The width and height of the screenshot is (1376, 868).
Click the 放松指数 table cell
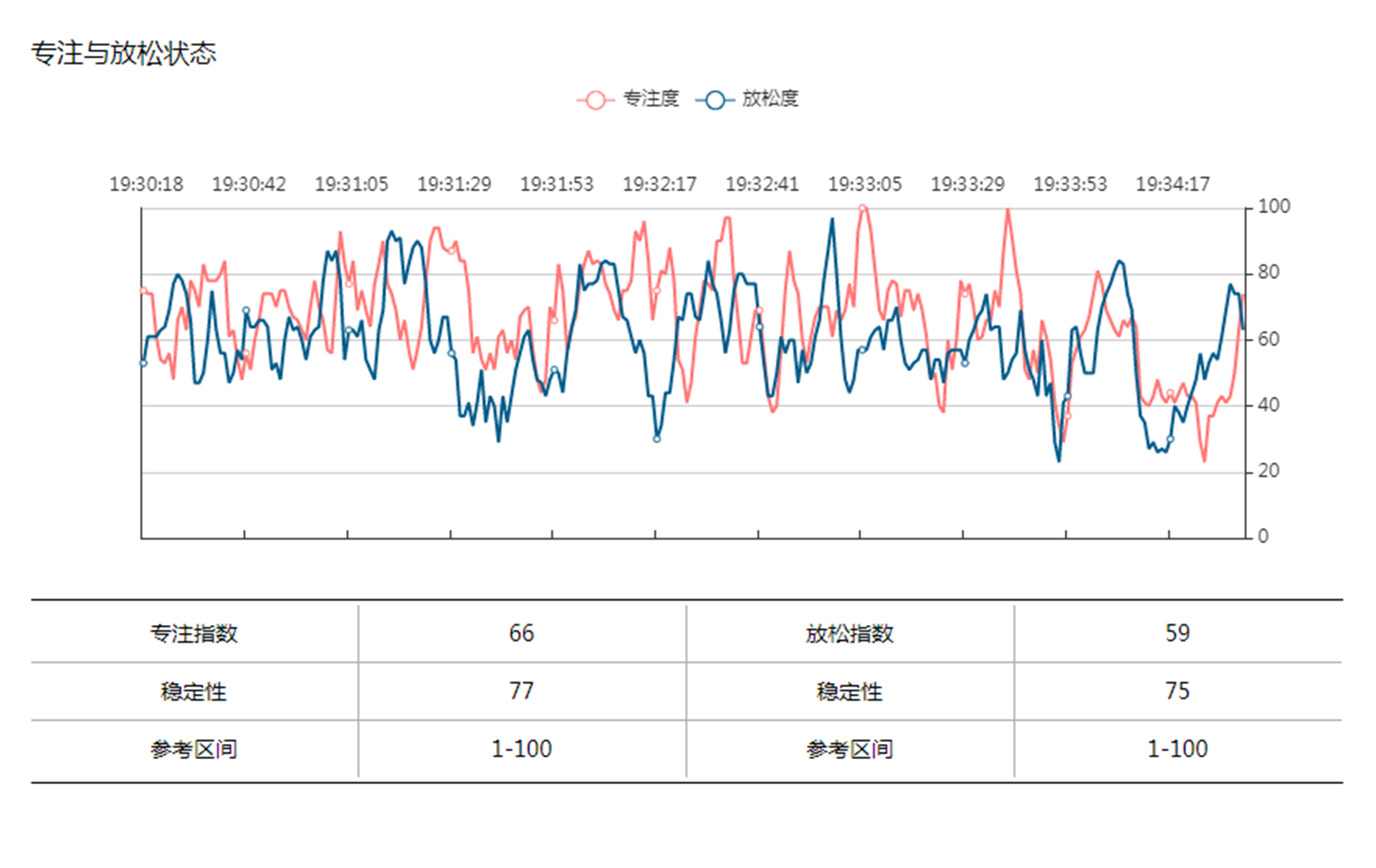(x=849, y=634)
